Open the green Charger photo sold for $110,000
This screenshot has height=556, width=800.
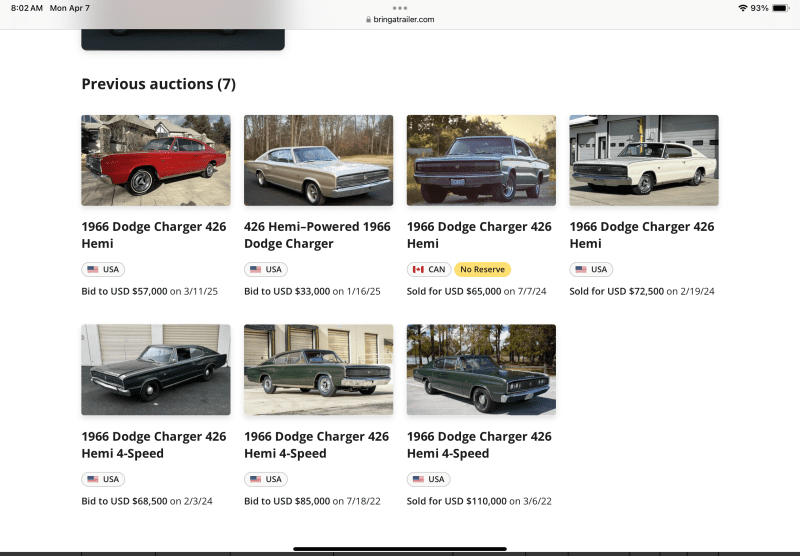point(481,370)
